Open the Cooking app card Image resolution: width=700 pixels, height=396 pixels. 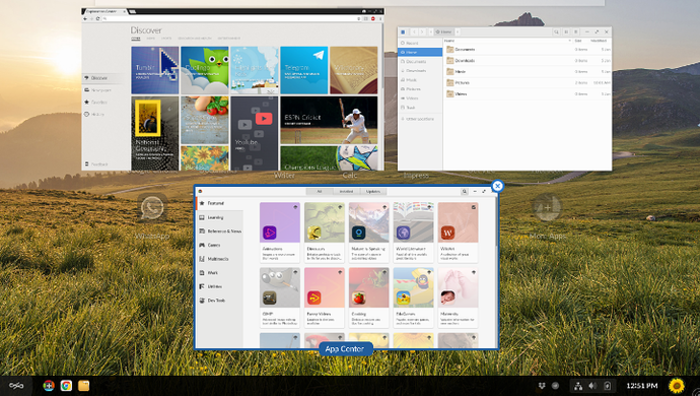(x=369, y=298)
